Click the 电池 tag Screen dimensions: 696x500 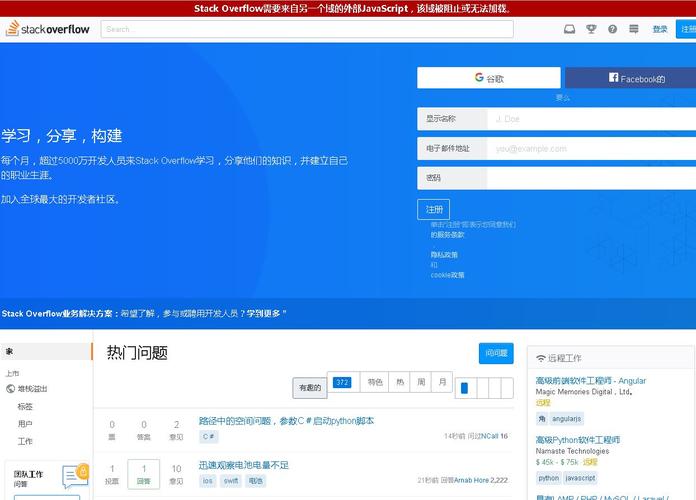click(x=255, y=481)
